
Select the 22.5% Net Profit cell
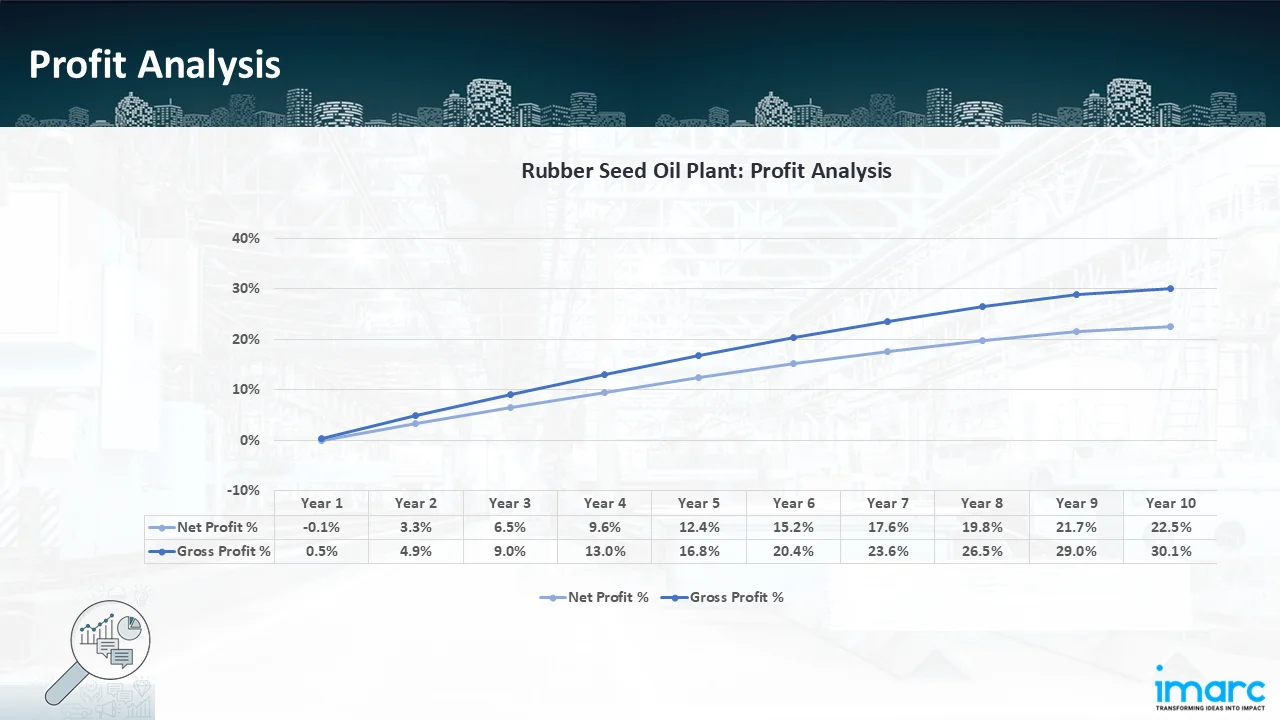[x=1170, y=527]
